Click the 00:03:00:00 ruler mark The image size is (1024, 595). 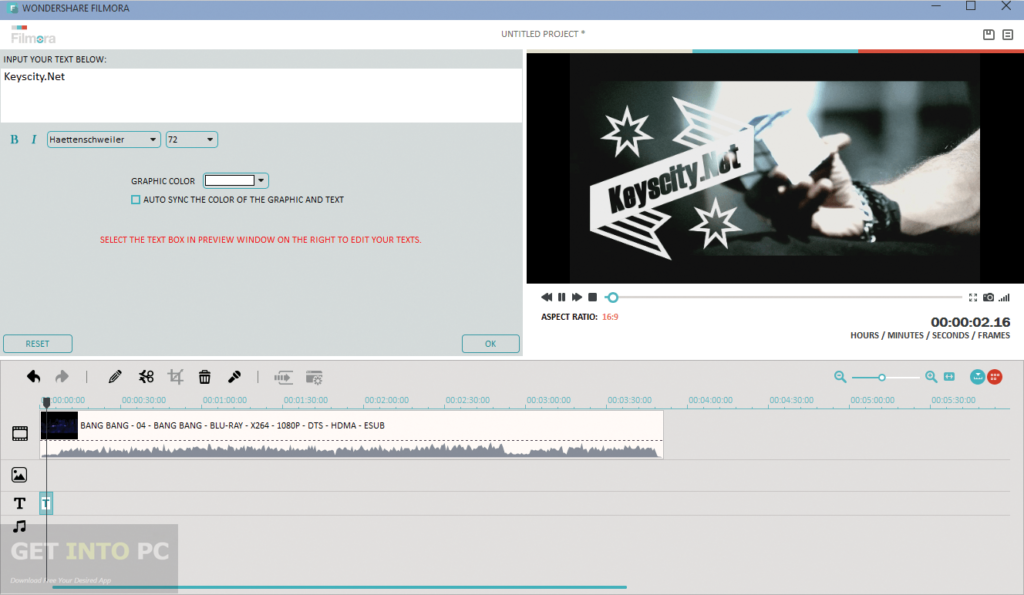pyautogui.click(x=549, y=400)
